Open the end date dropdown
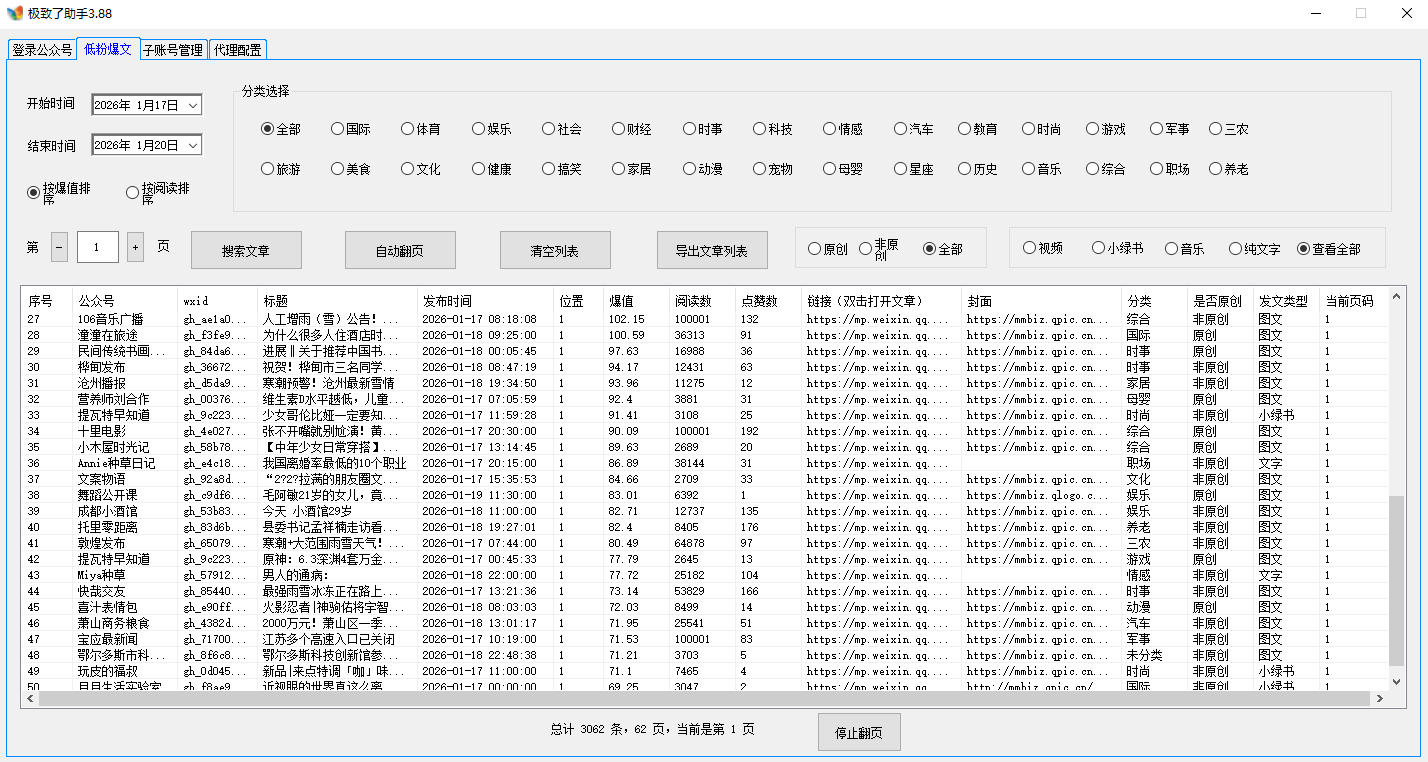The image size is (1428, 762). [x=193, y=146]
